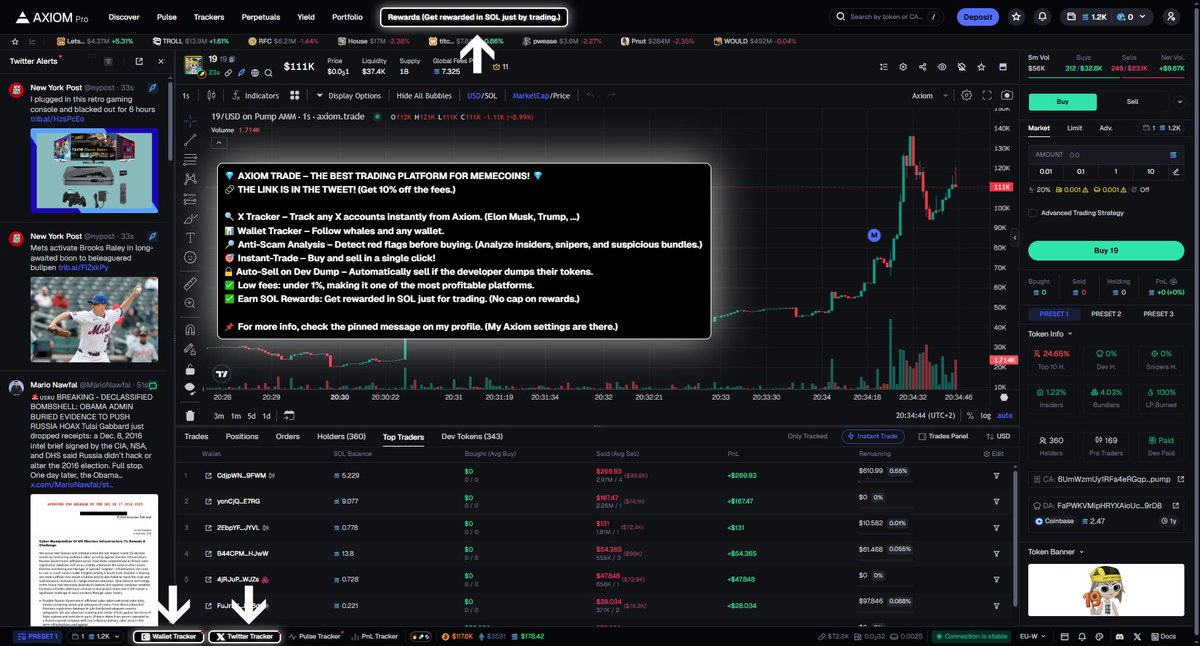The height and width of the screenshot is (646, 1200).
Task: Open the watchlist star in top bar
Action: [x=1016, y=17]
